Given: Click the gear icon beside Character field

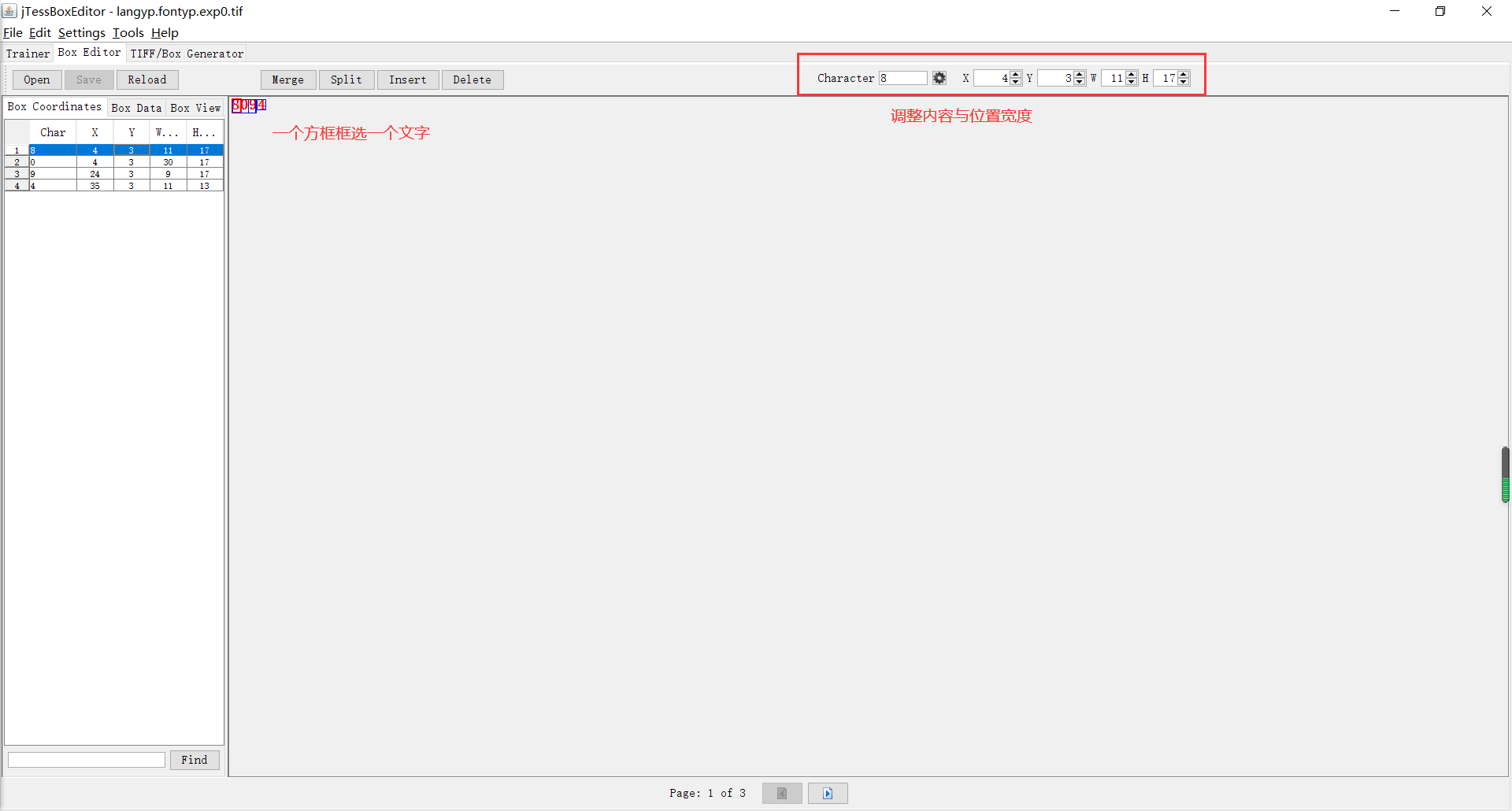Looking at the screenshot, I should click(x=939, y=78).
